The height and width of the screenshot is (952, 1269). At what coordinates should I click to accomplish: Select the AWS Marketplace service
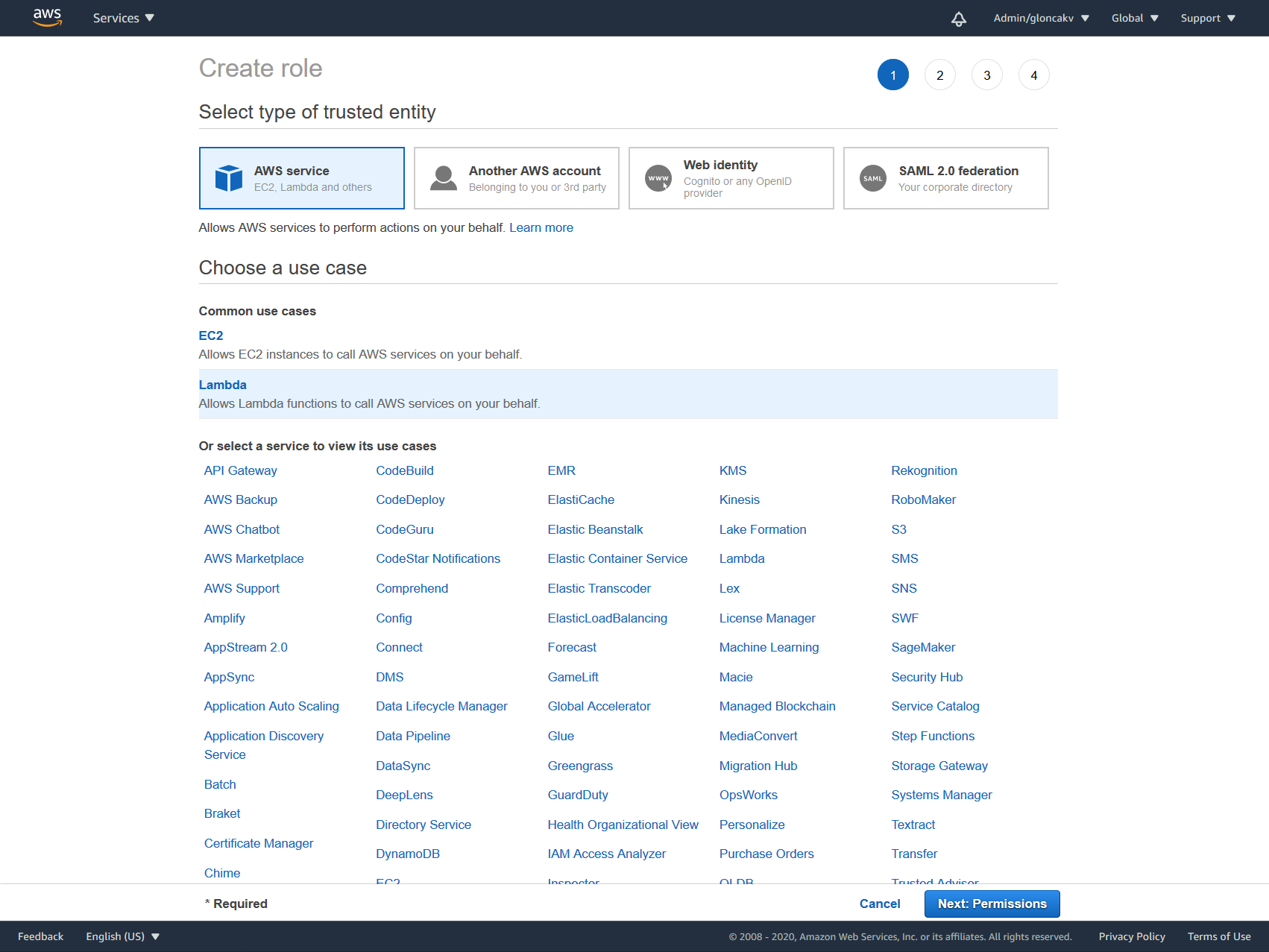tap(254, 558)
